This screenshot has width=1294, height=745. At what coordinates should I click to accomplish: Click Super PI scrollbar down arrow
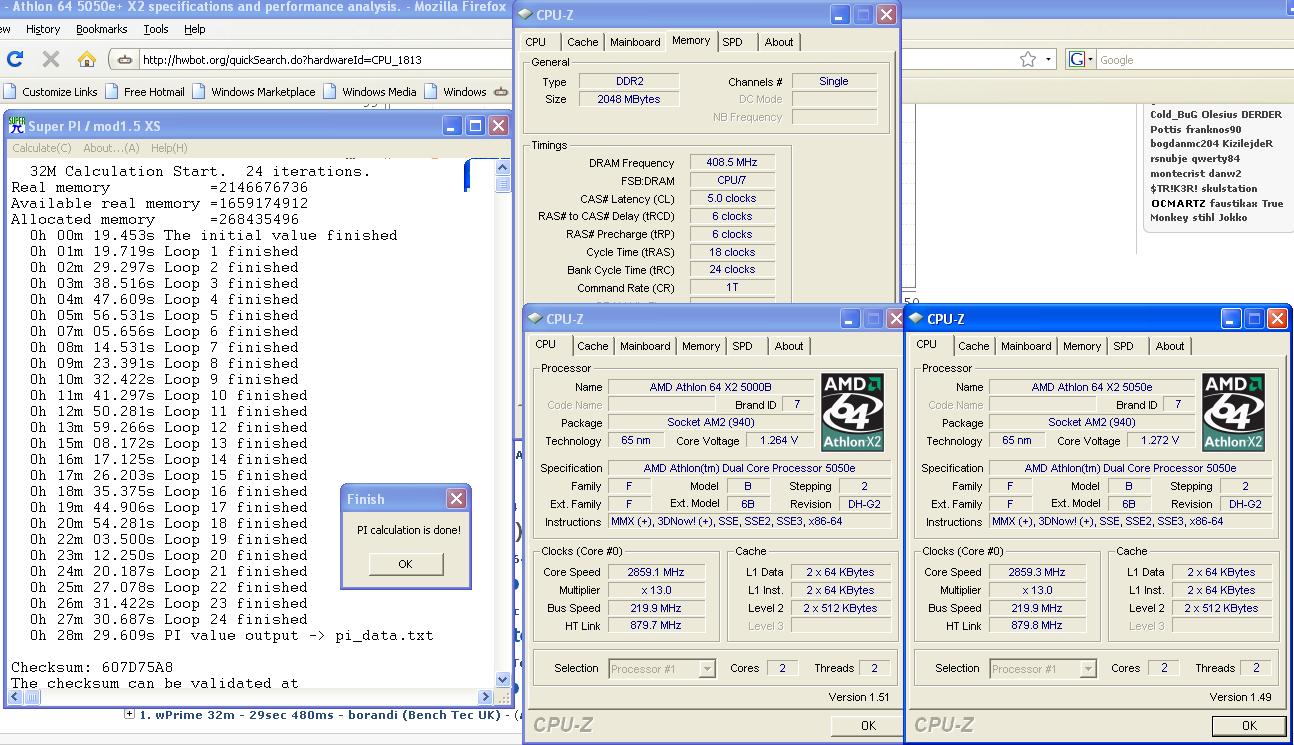pyautogui.click(x=503, y=680)
